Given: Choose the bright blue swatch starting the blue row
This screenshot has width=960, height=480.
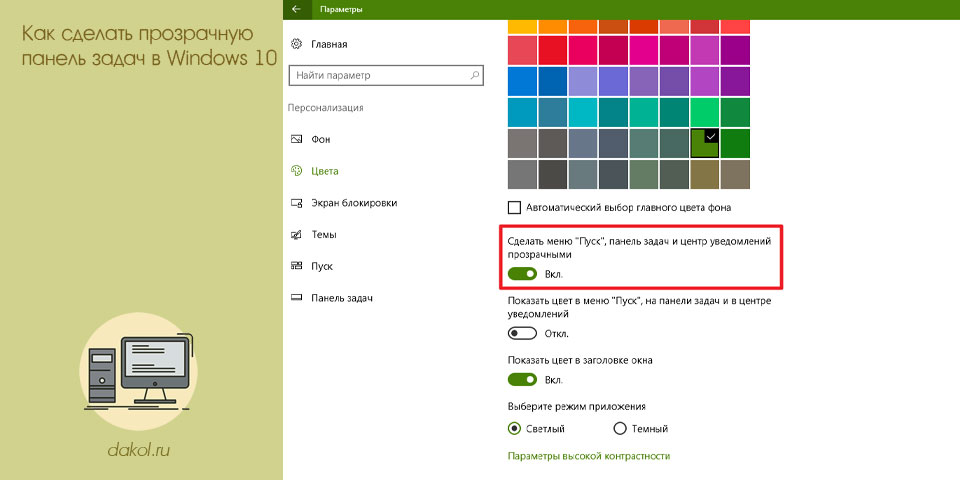Looking at the screenshot, I should pyautogui.click(x=522, y=81).
